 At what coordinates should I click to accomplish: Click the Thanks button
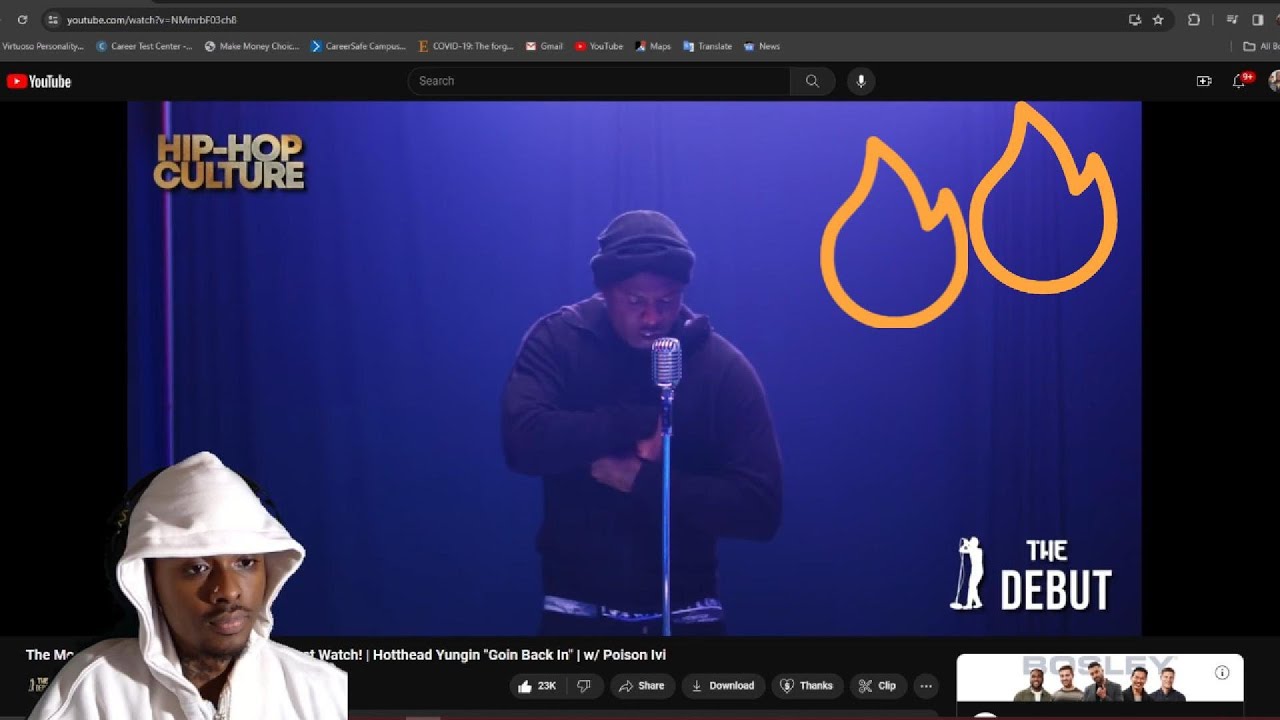point(806,686)
